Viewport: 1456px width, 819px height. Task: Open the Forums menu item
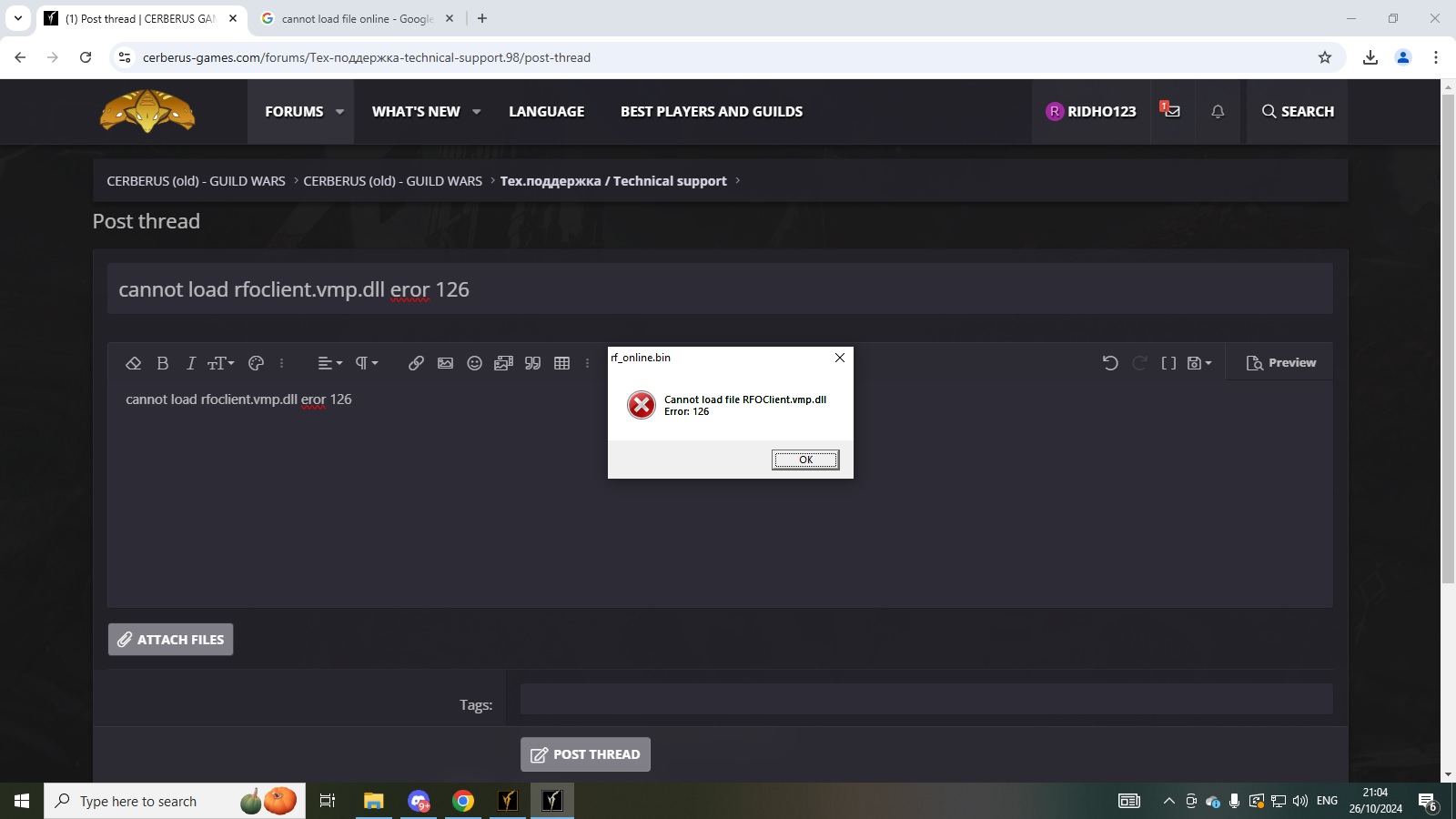(294, 111)
